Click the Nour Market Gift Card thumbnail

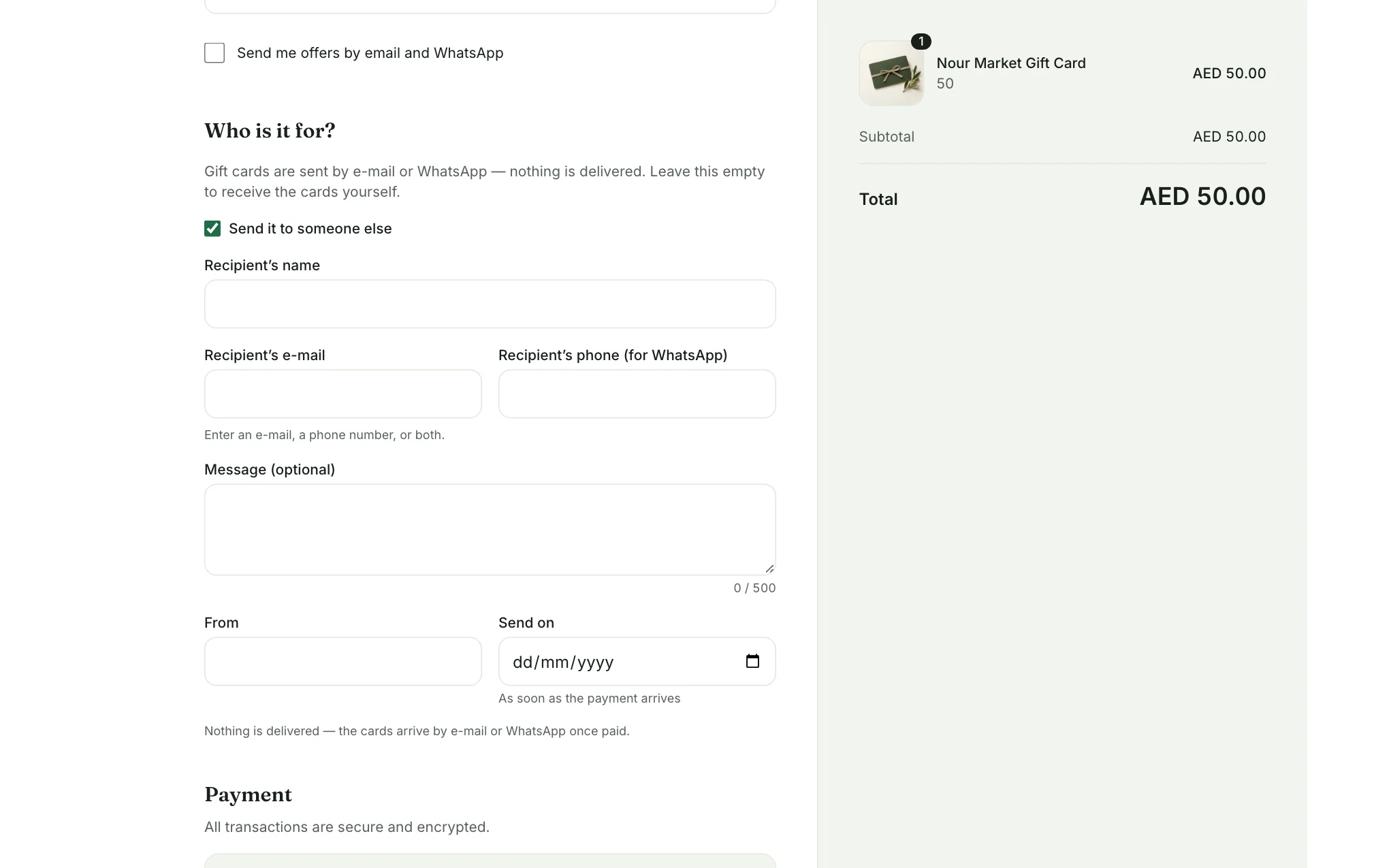point(891,73)
